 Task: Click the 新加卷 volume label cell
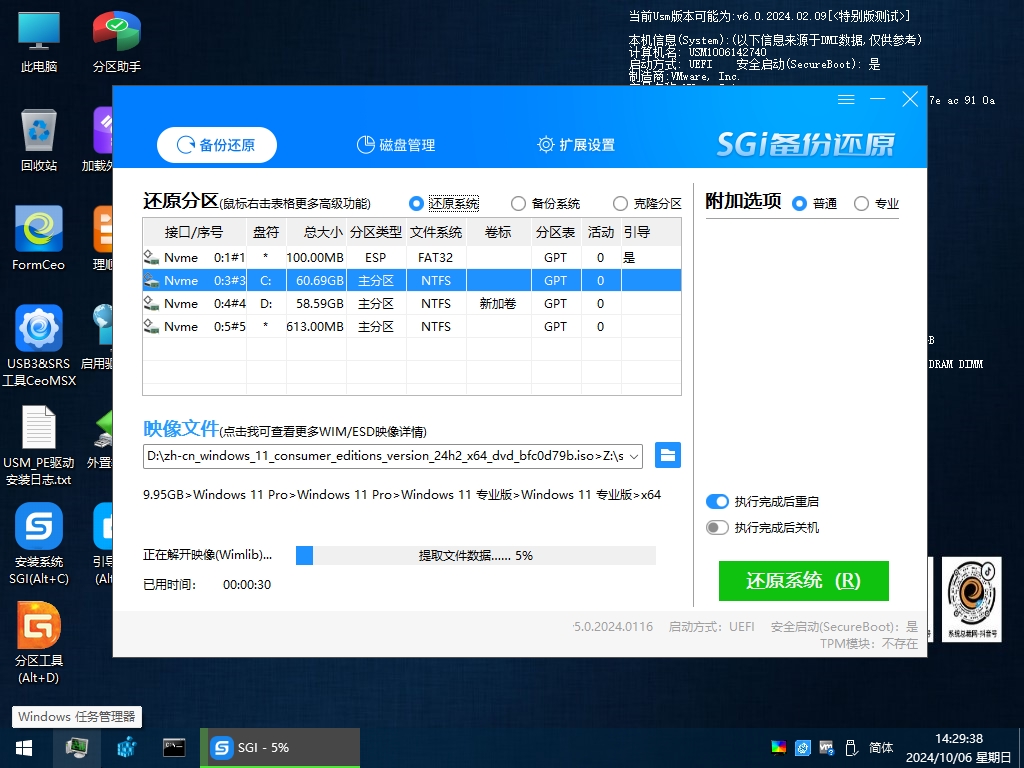pyautogui.click(x=498, y=303)
